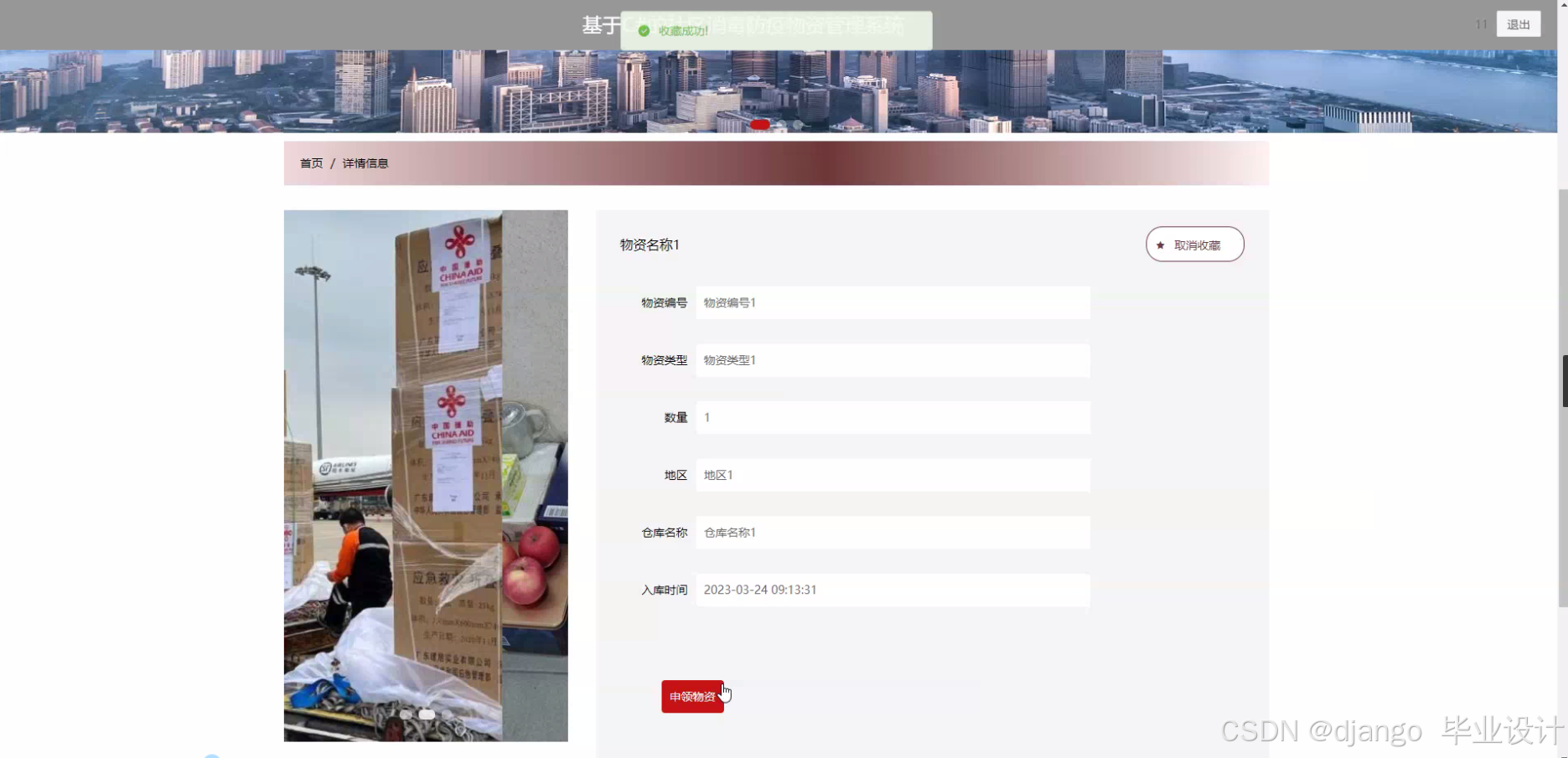Image resolution: width=1568 pixels, height=758 pixels.
Task: Go to 首页 in the breadcrumb
Action: pyautogui.click(x=312, y=163)
